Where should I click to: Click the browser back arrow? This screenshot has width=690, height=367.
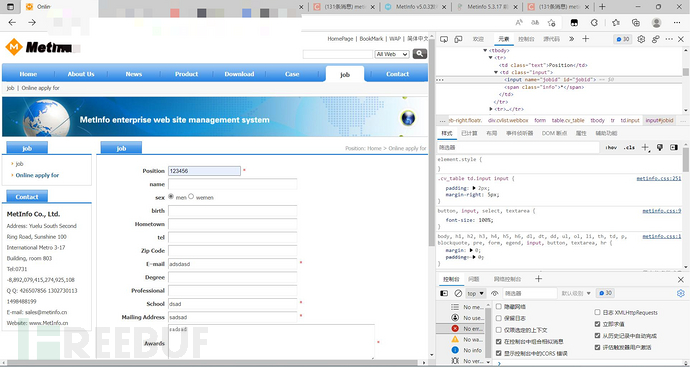coord(12,22)
